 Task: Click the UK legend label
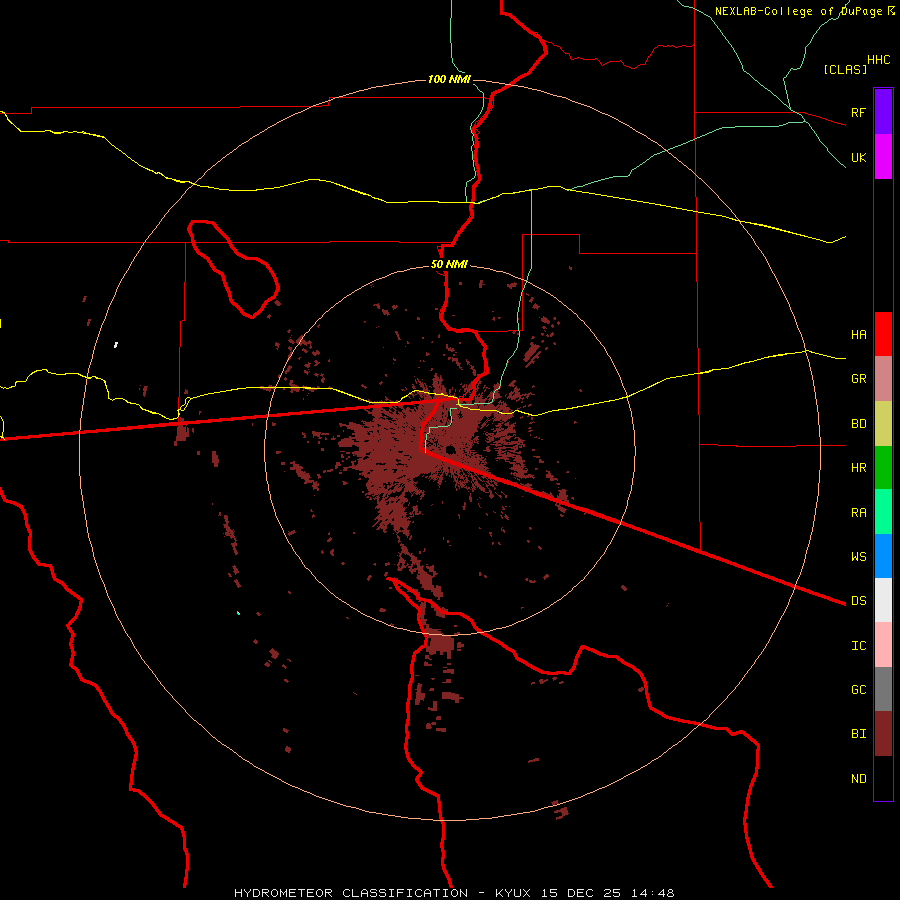click(858, 157)
